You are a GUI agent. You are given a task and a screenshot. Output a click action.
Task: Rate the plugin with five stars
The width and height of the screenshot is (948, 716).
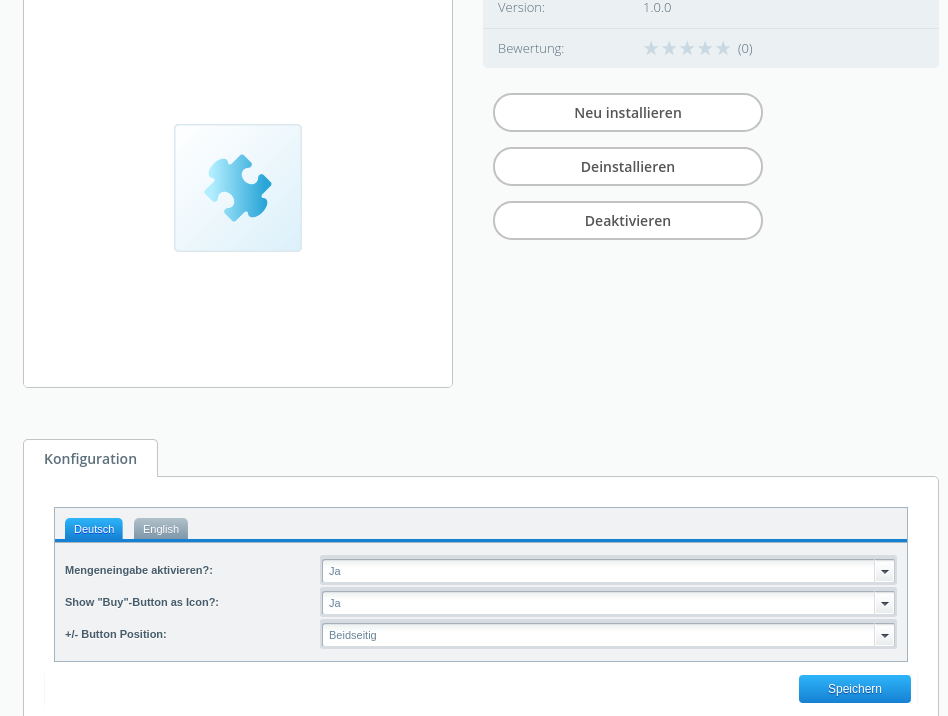click(723, 48)
